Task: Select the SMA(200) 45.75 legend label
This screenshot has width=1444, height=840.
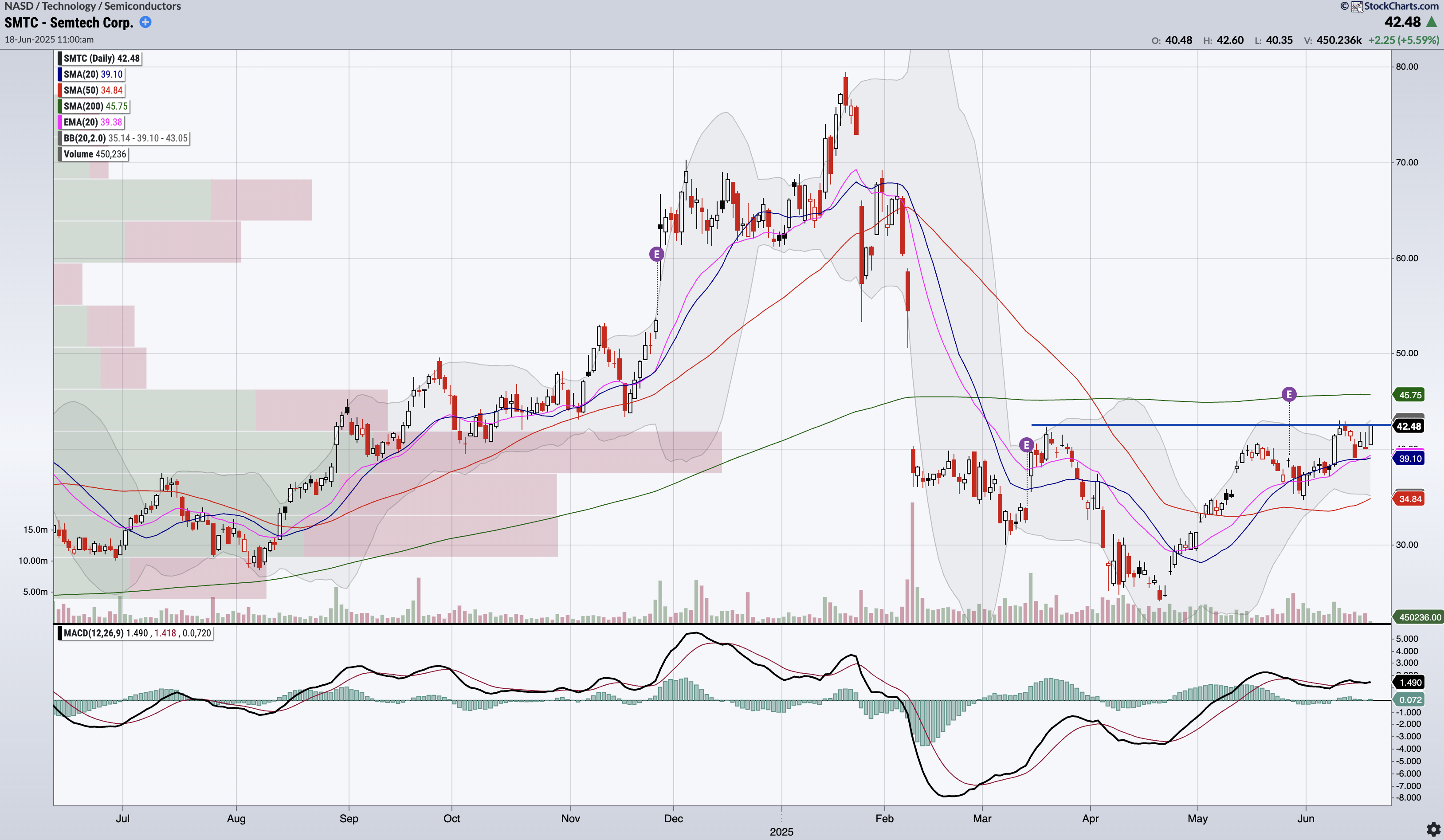Action: pyautogui.click(x=94, y=106)
